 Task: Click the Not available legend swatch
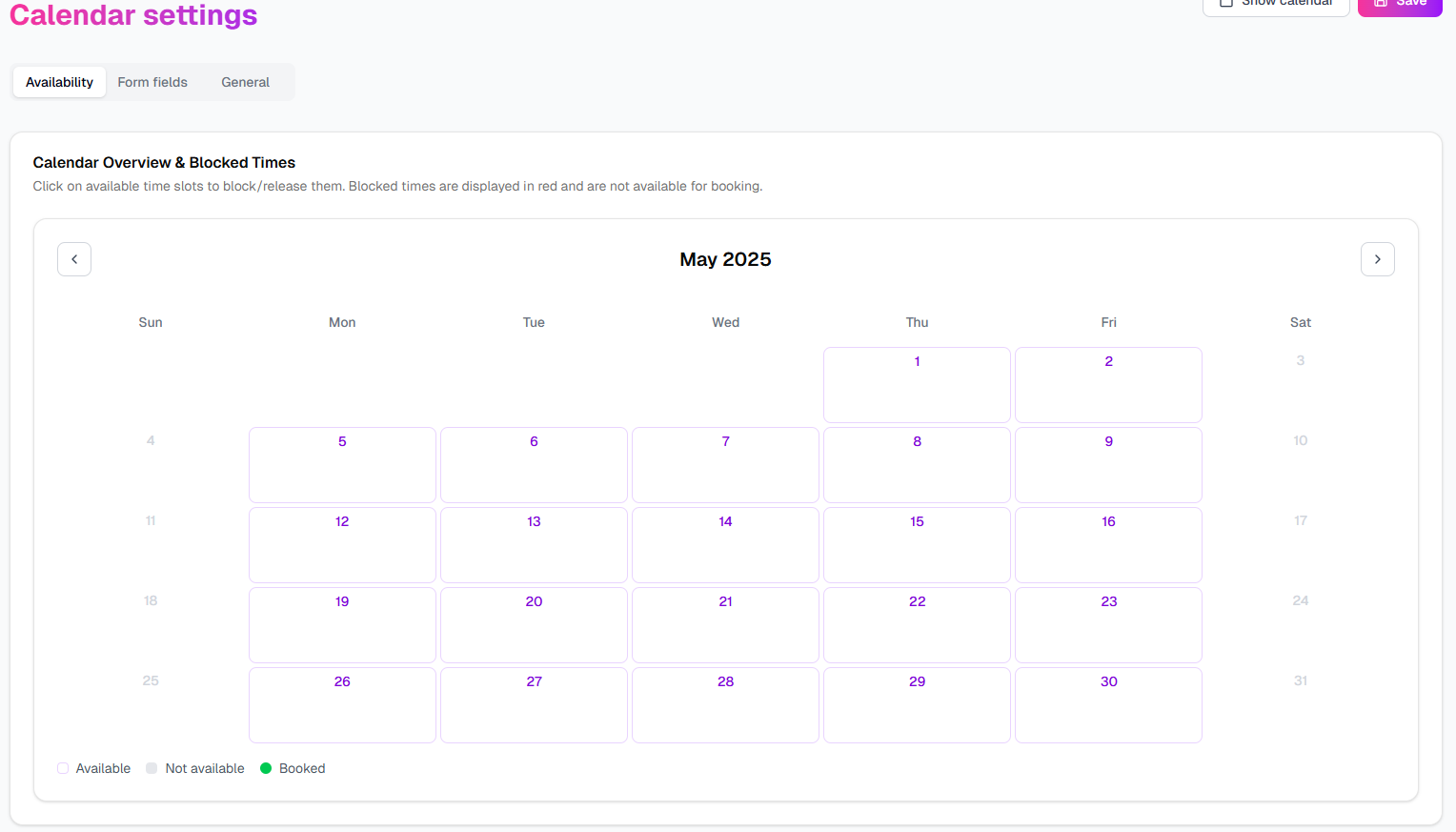click(152, 768)
